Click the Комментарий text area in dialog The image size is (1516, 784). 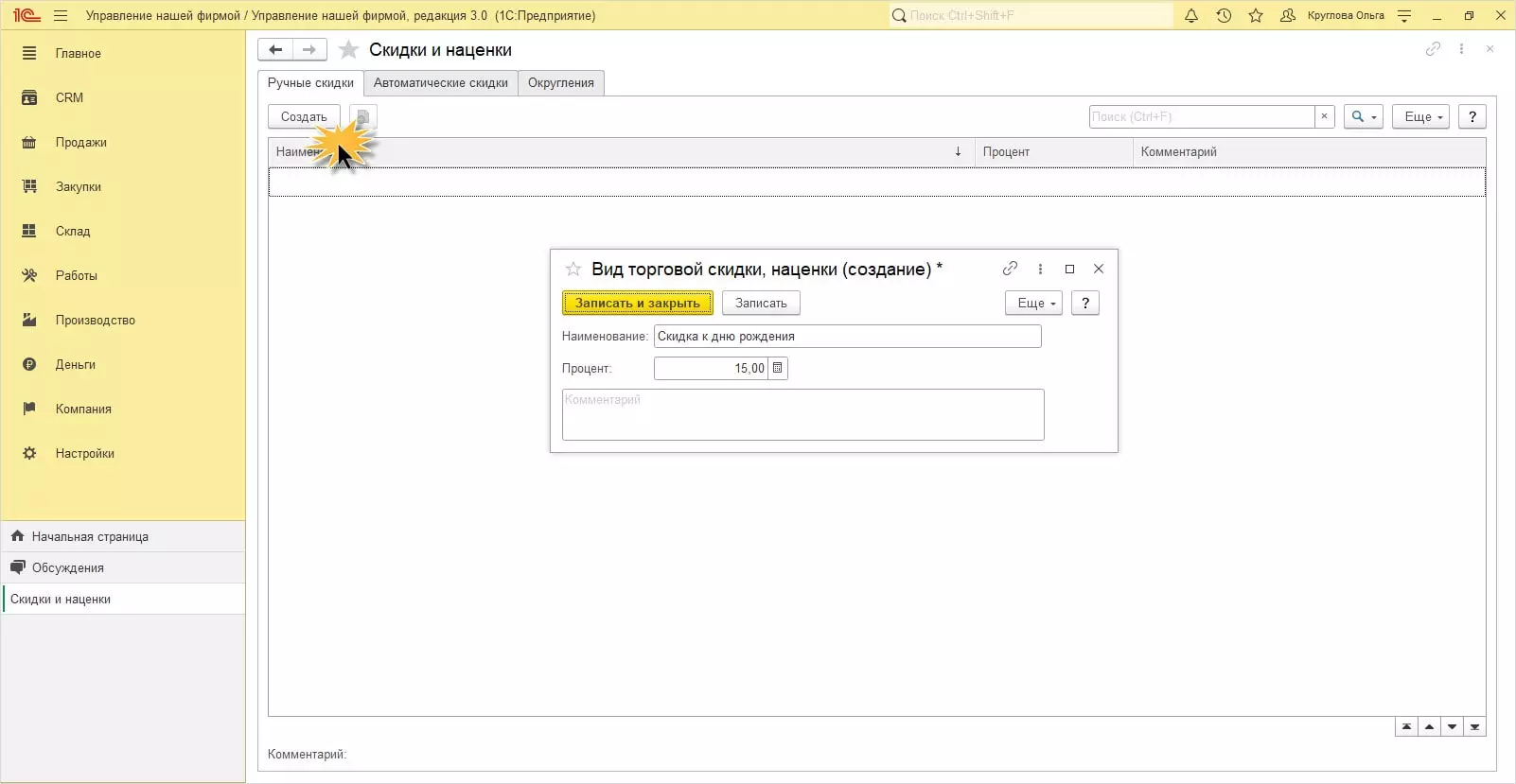[x=803, y=414]
